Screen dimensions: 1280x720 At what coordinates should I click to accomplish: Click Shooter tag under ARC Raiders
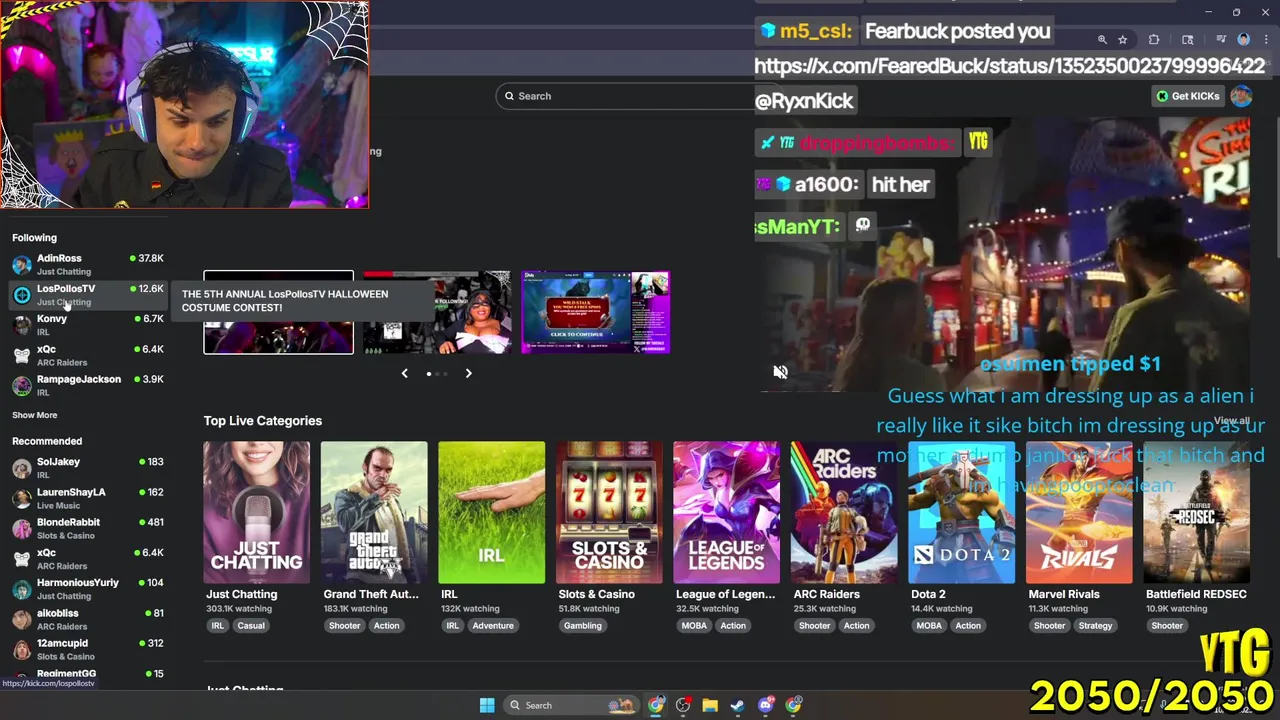(x=815, y=626)
